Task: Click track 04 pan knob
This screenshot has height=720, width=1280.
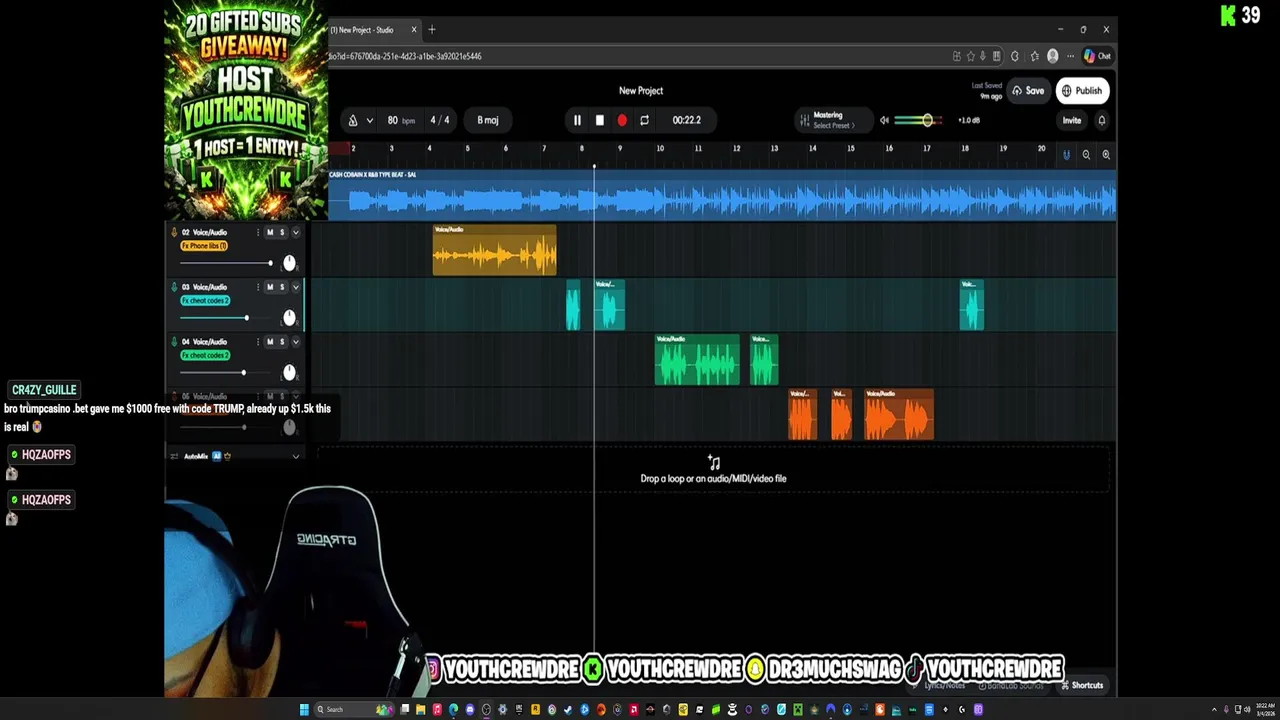Action: [289, 373]
